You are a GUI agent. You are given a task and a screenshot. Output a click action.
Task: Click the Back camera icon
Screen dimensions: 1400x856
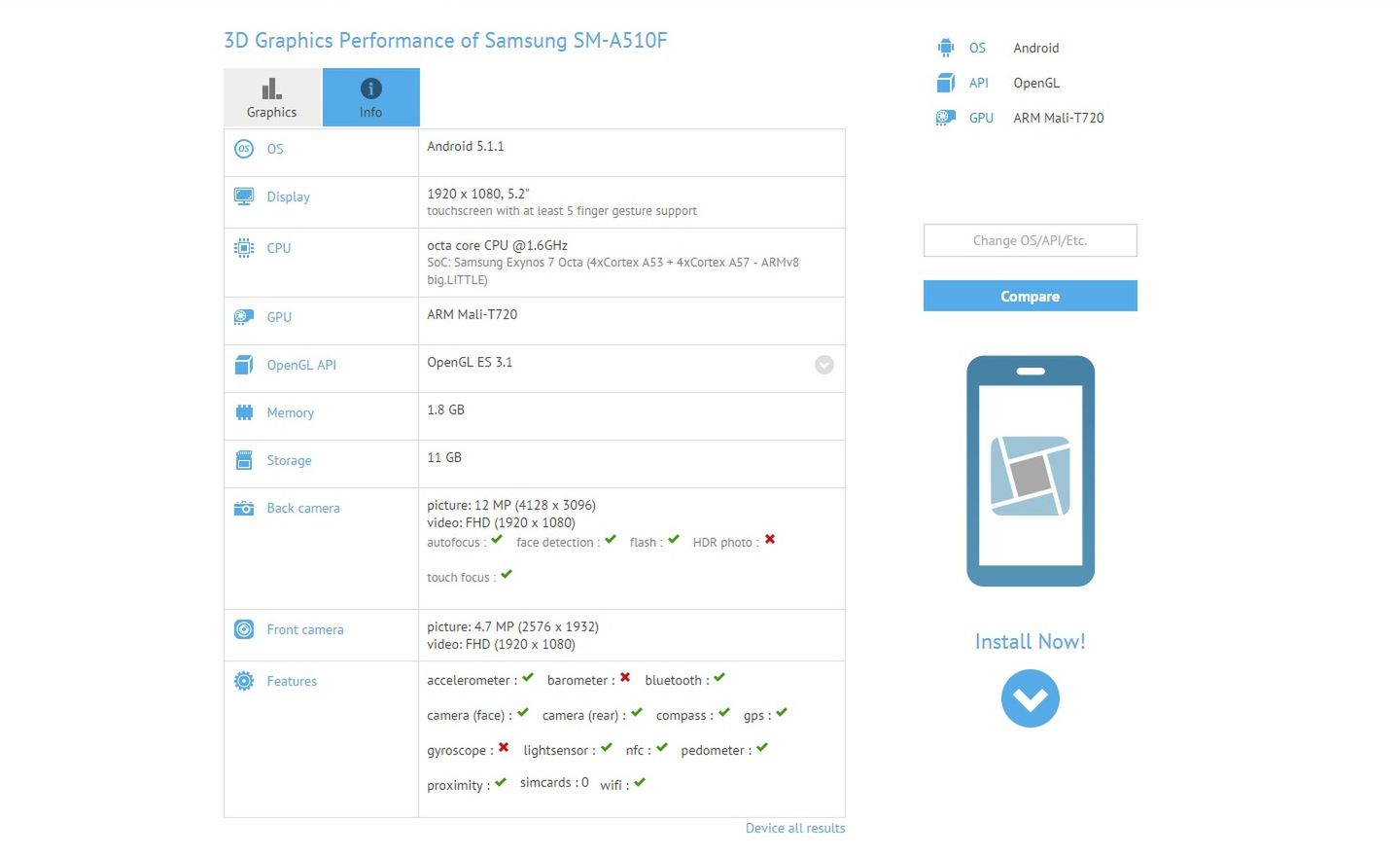(244, 508)
